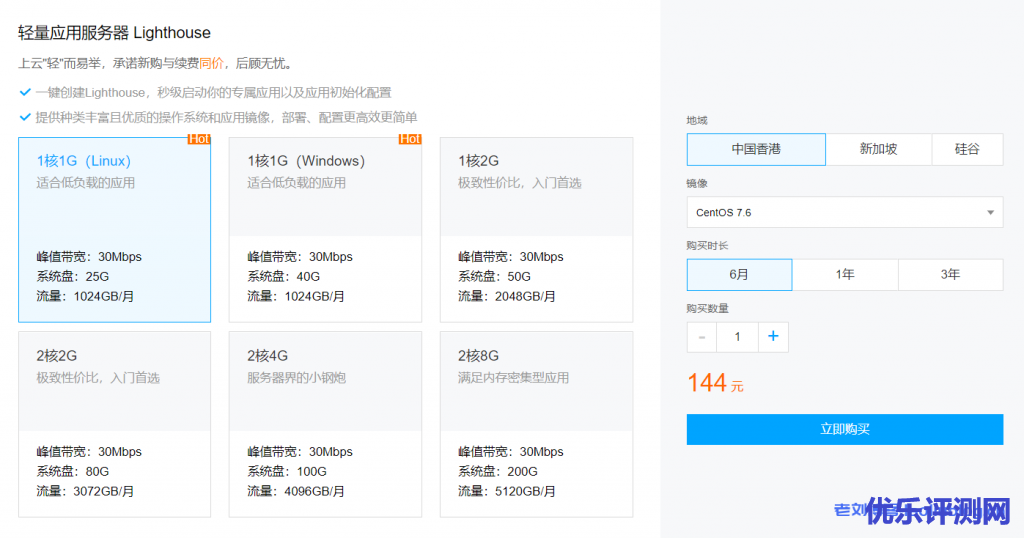The image size is (1024, 538).
Task: Click Hot badge on Windows plan
Action: [410, 139]
